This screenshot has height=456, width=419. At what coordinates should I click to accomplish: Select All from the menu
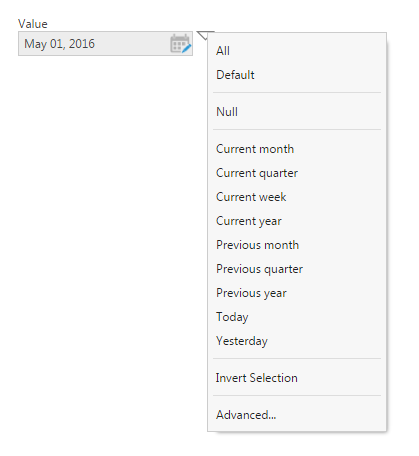coord(297,51)
